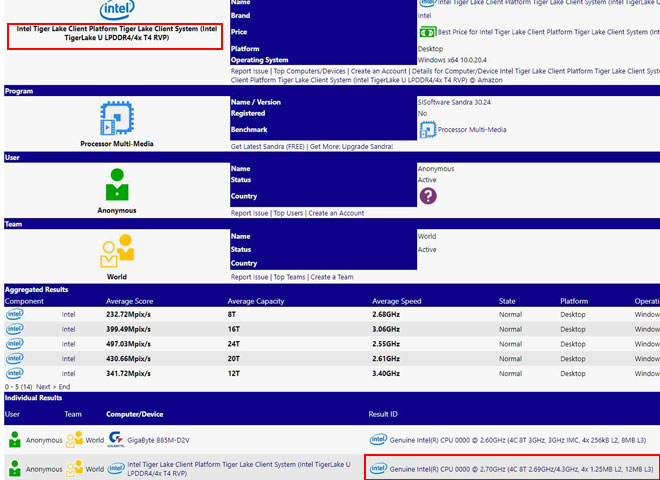The image size is (660, 480).
Task: Click Intel icon beside the 2.60GHz CPU result
Action: [x=378, y=440]
